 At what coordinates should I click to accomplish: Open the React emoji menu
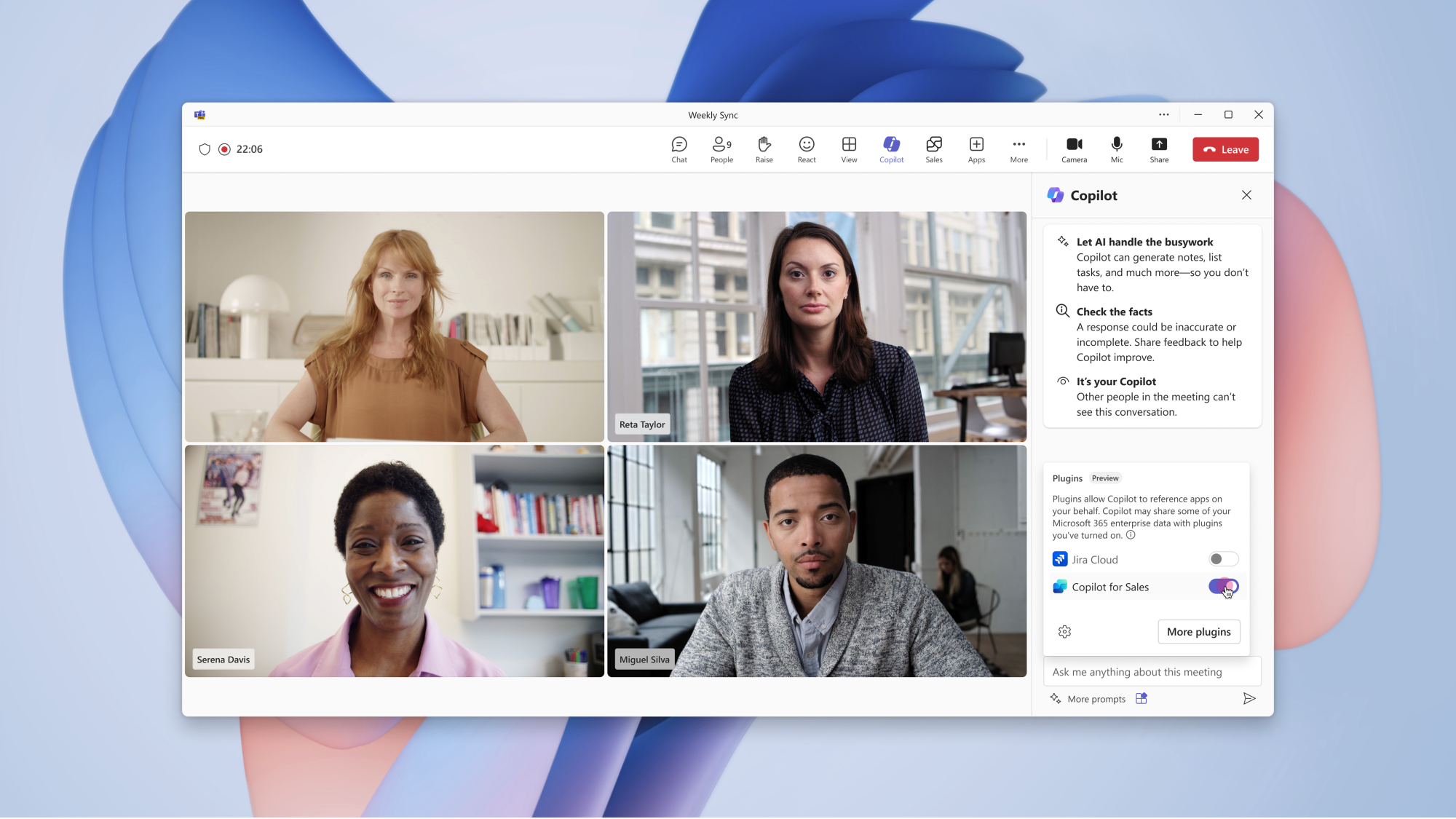pyautogui.click(x=807, y=149)
